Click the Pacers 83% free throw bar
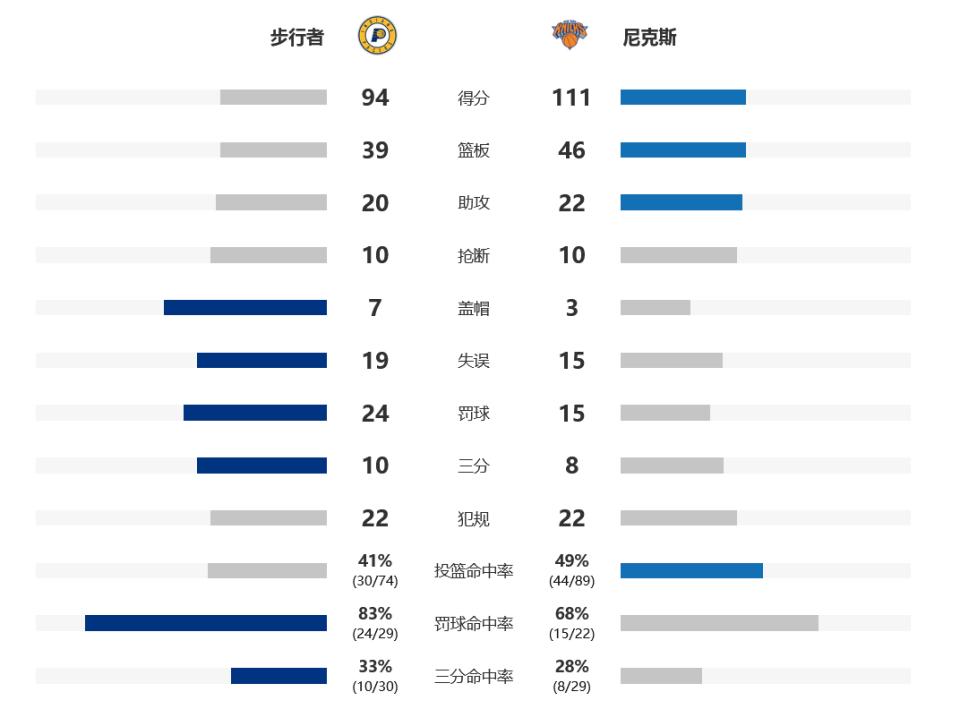Viewport: 960px width, 709px height. (206, 623)
